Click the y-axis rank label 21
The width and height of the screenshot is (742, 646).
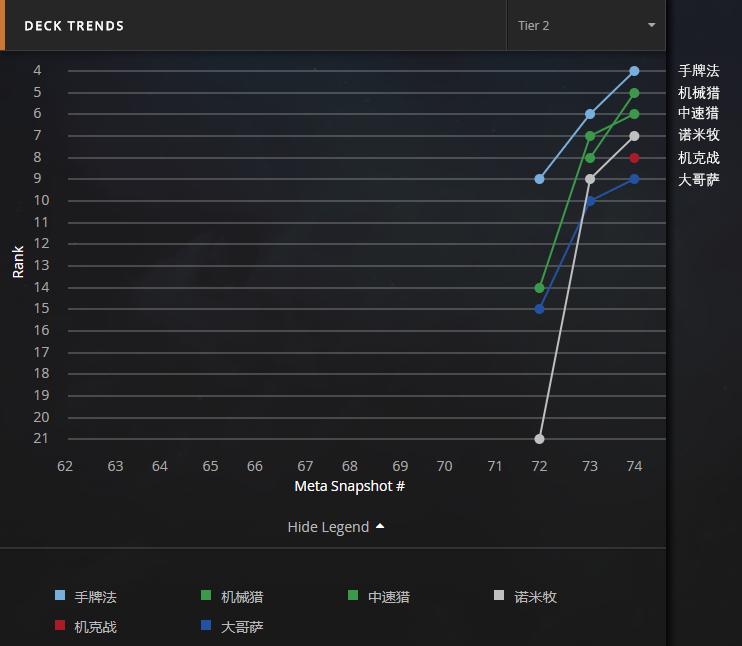point(41,438)
